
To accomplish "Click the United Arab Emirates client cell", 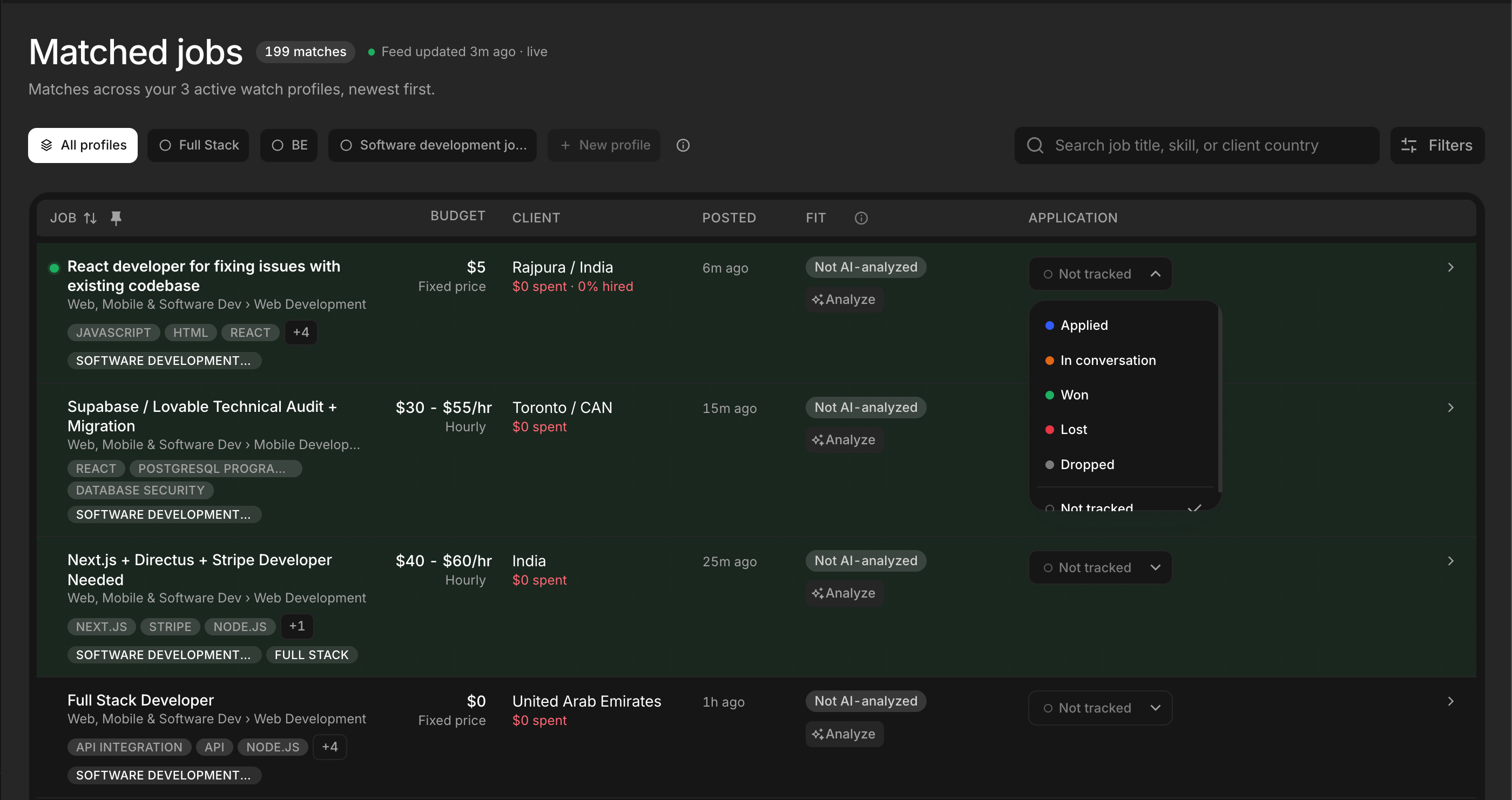I will (587, 701).
